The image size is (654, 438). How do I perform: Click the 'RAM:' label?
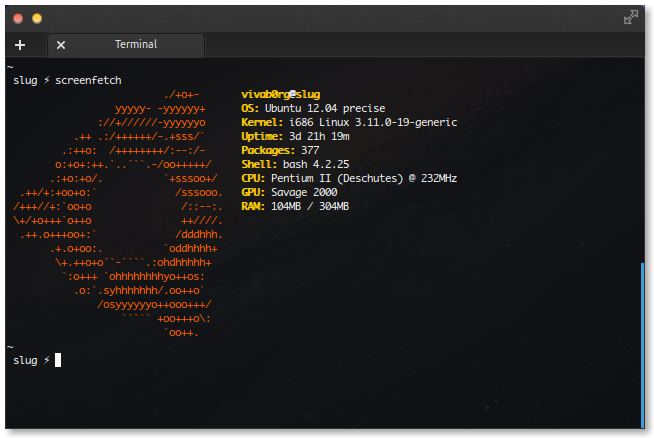coord(253,206)
